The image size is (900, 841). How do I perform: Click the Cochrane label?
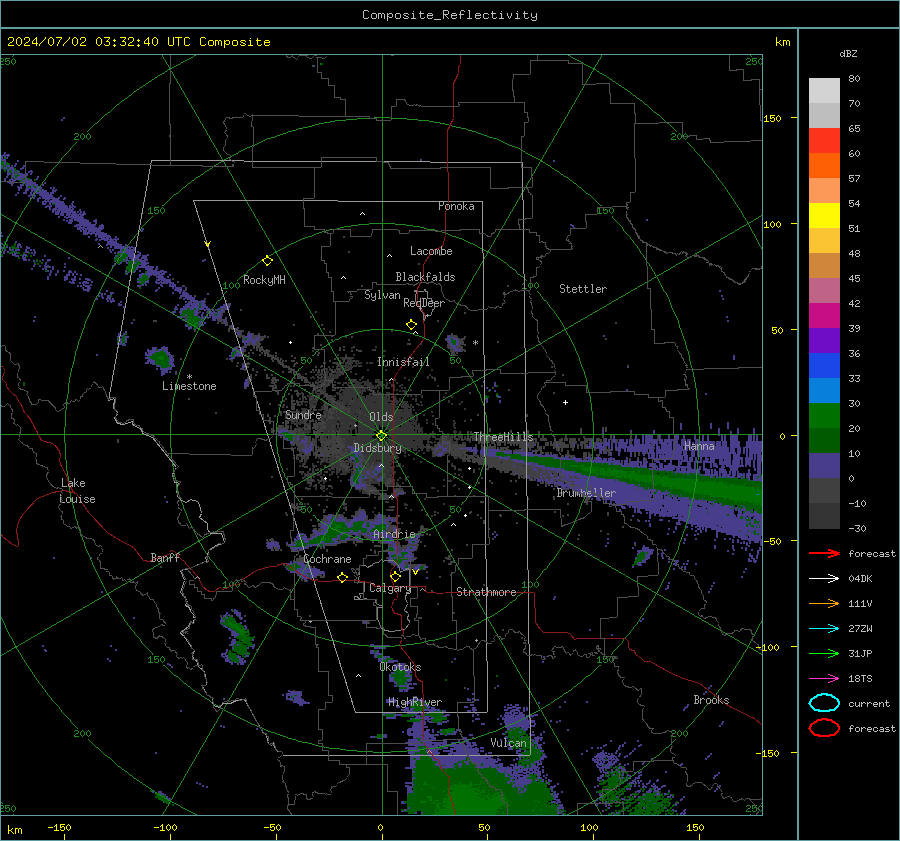tap(327, 559)
